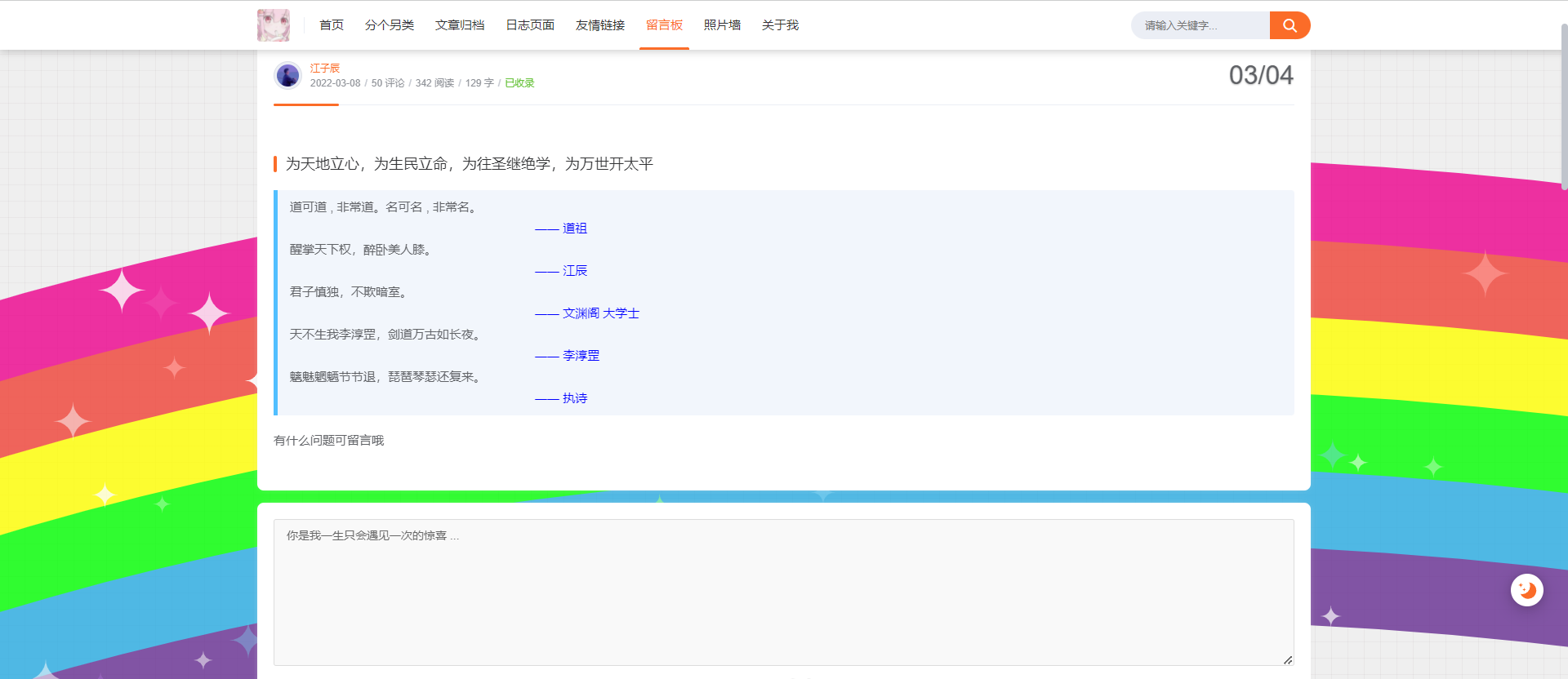Click the site logo avatar image
The width and height of the screenshot is (1568, 679).
pos(273,25)
